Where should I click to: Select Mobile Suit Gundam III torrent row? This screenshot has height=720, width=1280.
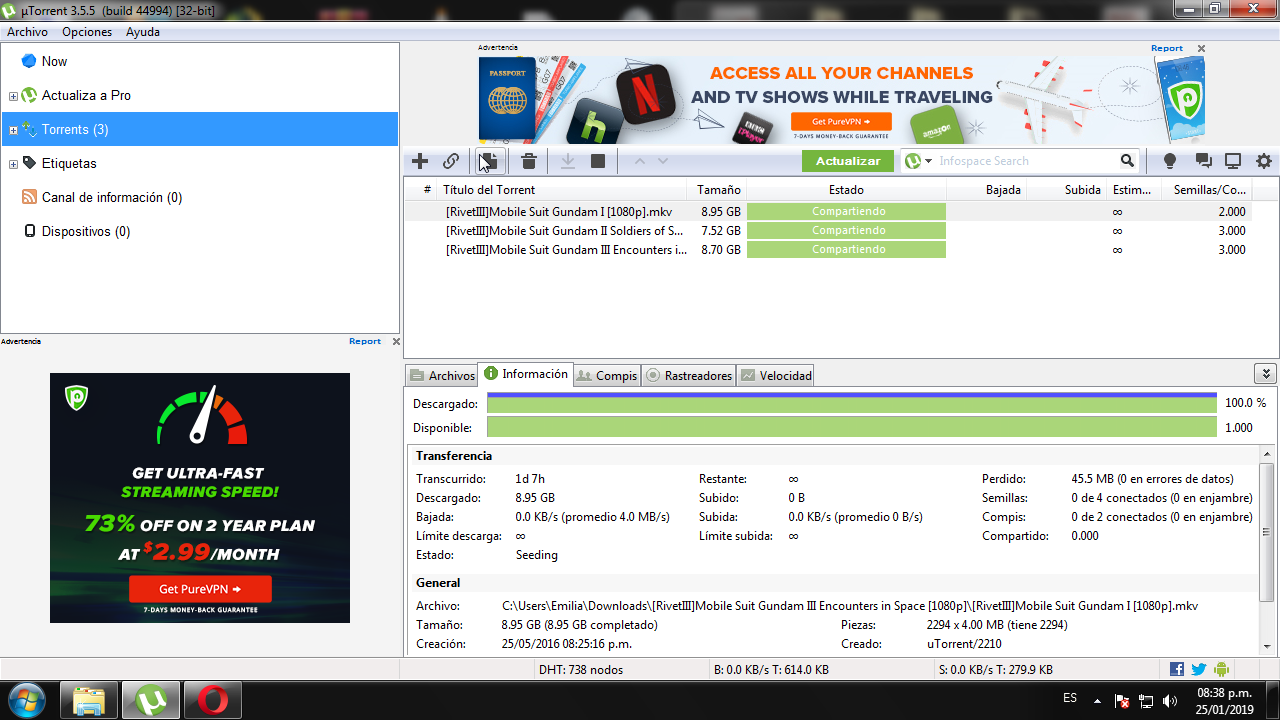[828, 250]
